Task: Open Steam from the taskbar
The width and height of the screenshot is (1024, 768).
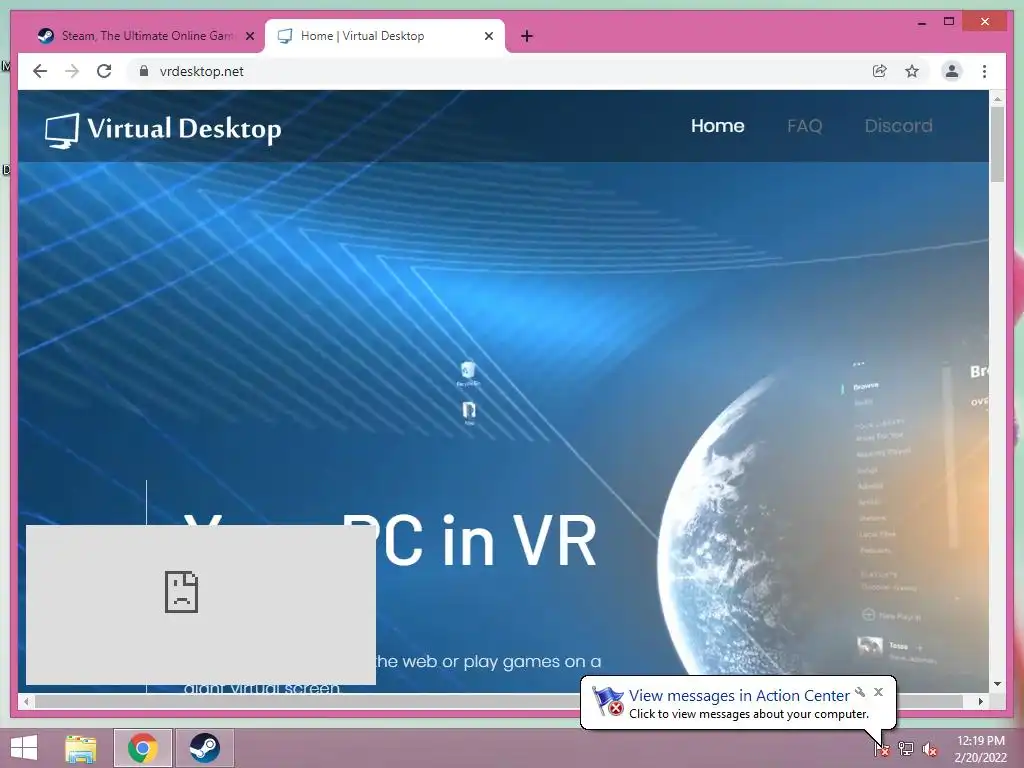Action: (x=204, y=748)
